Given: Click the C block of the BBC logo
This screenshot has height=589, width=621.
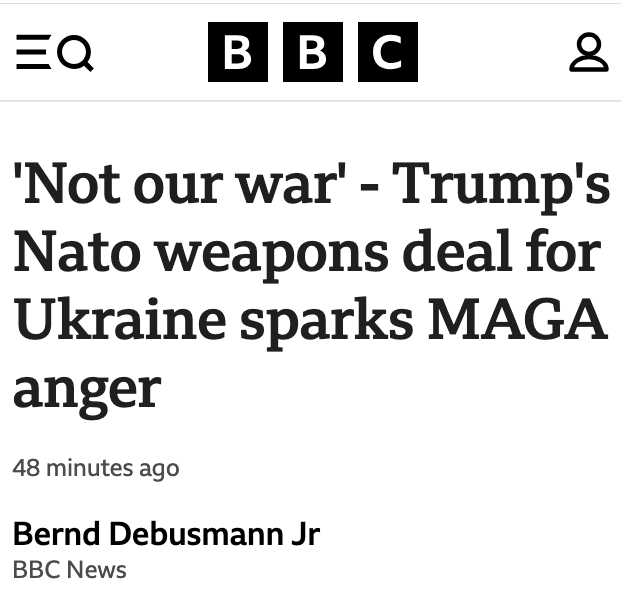Looking at the screenshot, I should pos(385,52).
